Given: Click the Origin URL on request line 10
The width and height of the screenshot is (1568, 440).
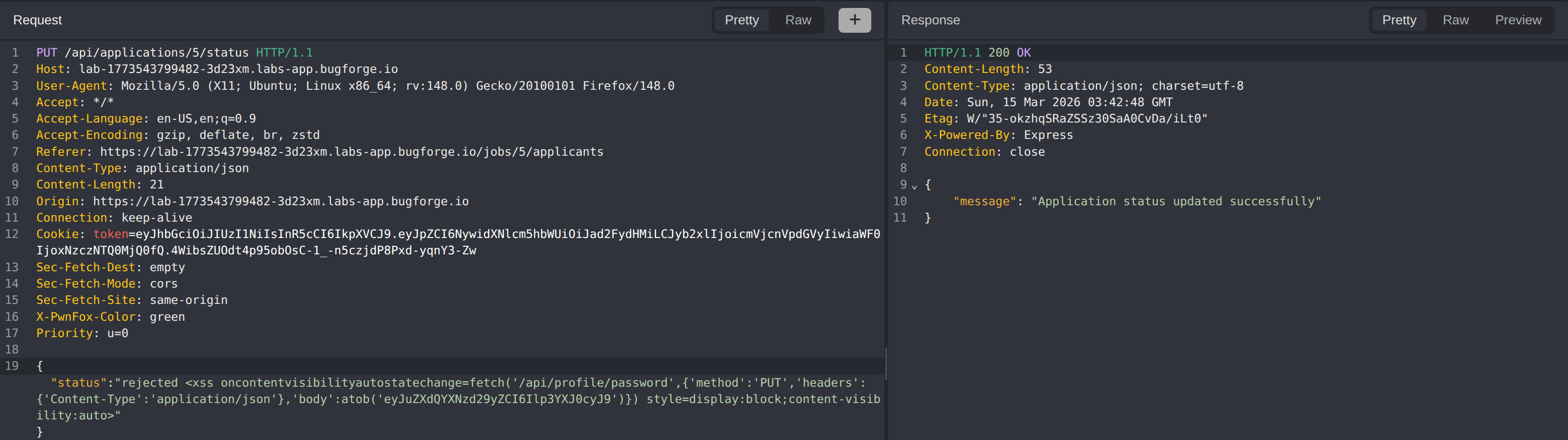Looking at the screenshot, I should click(280, 201).
